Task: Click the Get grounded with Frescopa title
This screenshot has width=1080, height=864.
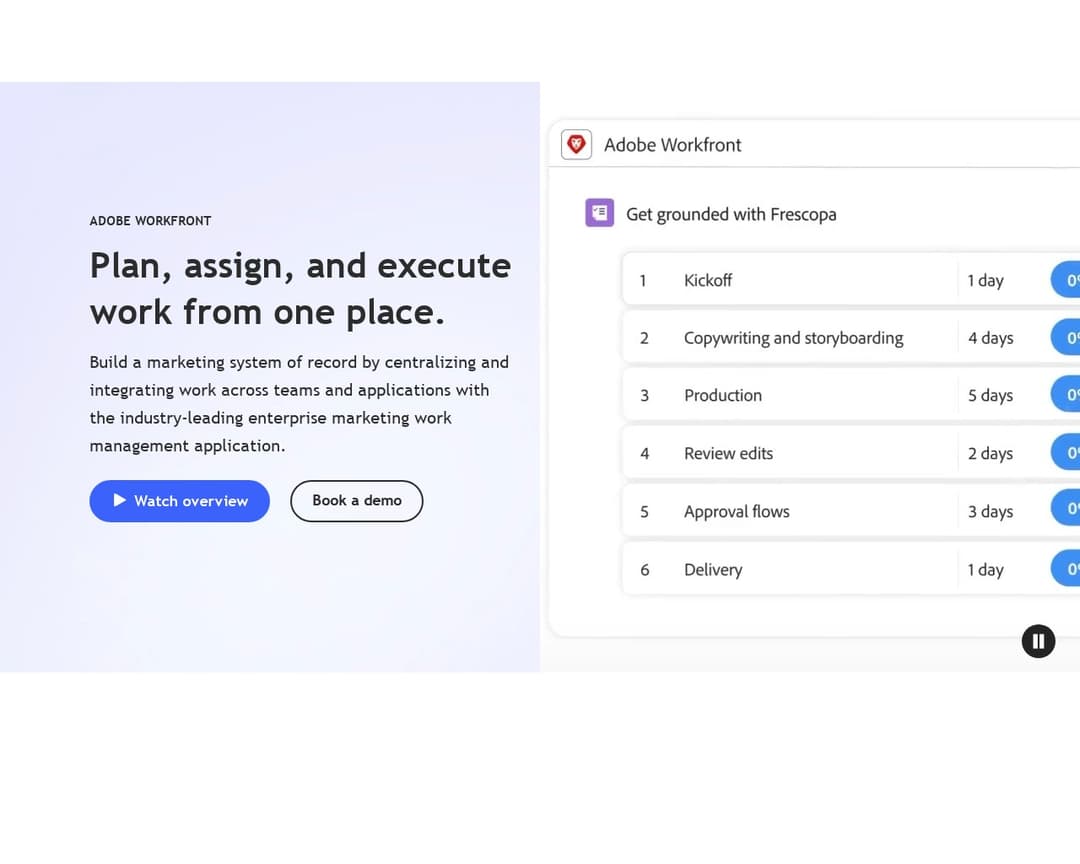Action: point(731,214)
